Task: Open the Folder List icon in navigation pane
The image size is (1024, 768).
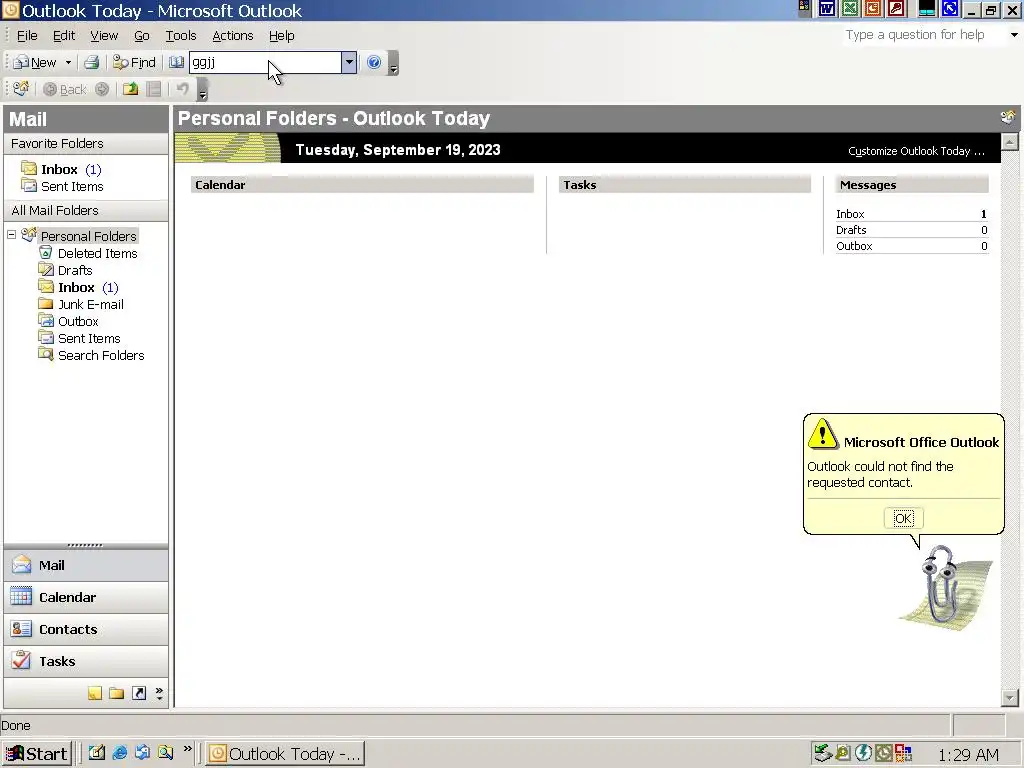Action: point(116,694)
